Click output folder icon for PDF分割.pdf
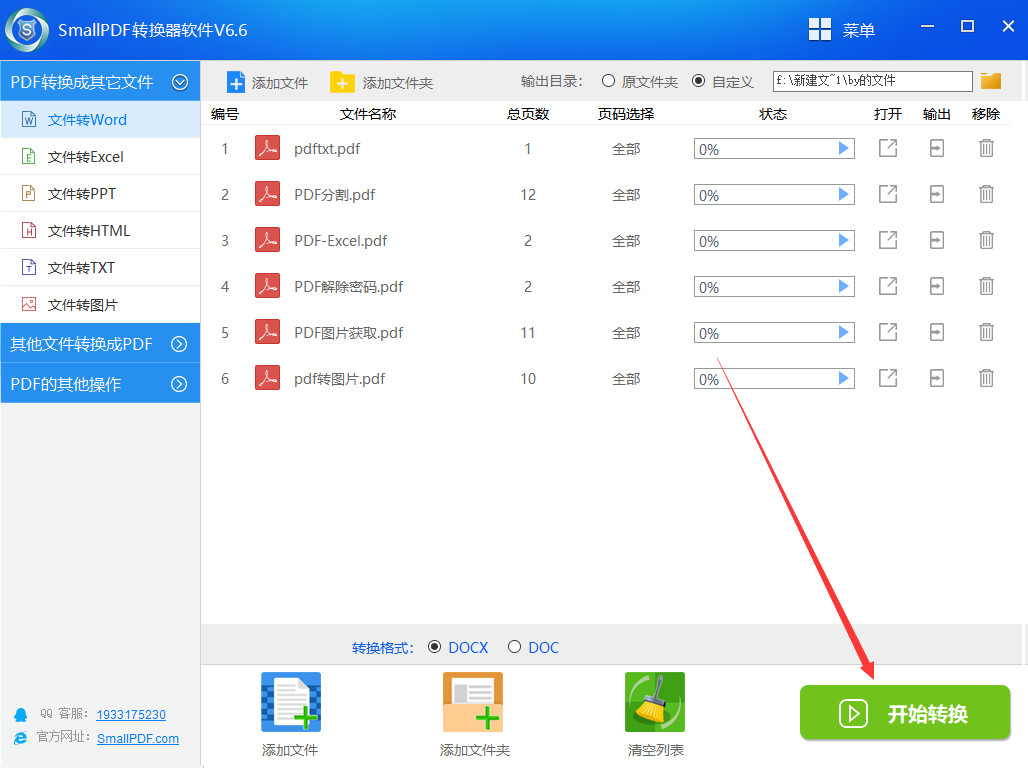The height and width of the screenshot is (768, 1028). point(937,194)
